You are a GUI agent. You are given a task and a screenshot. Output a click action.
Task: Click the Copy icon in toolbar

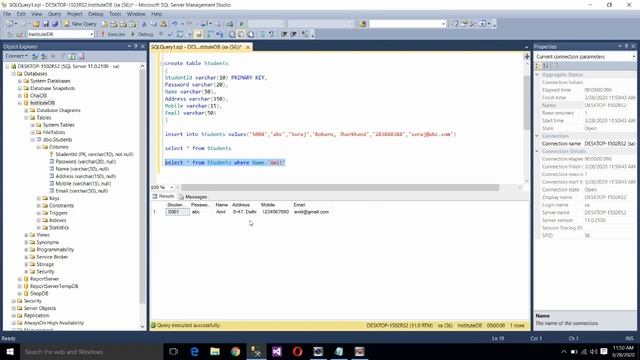pos(153,24)
